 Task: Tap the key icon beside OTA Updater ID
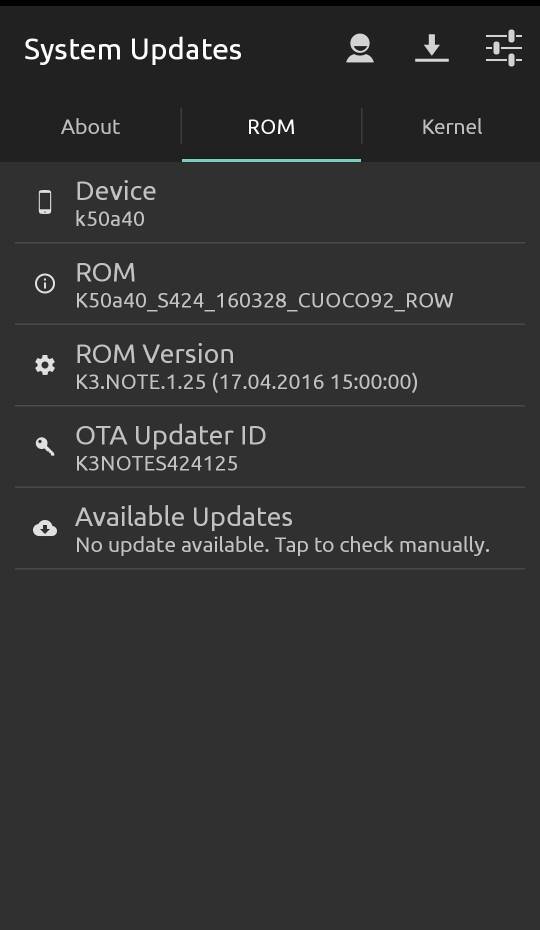click(45, 446)
